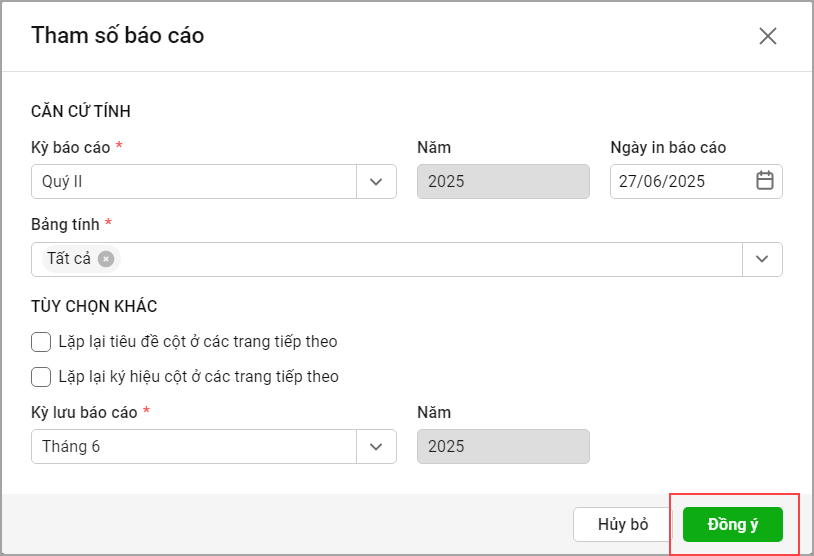Viewport: 814px width, 556px height.
Task: Expand the Bảng tính dropdown arrow
Action: point(762,259)
